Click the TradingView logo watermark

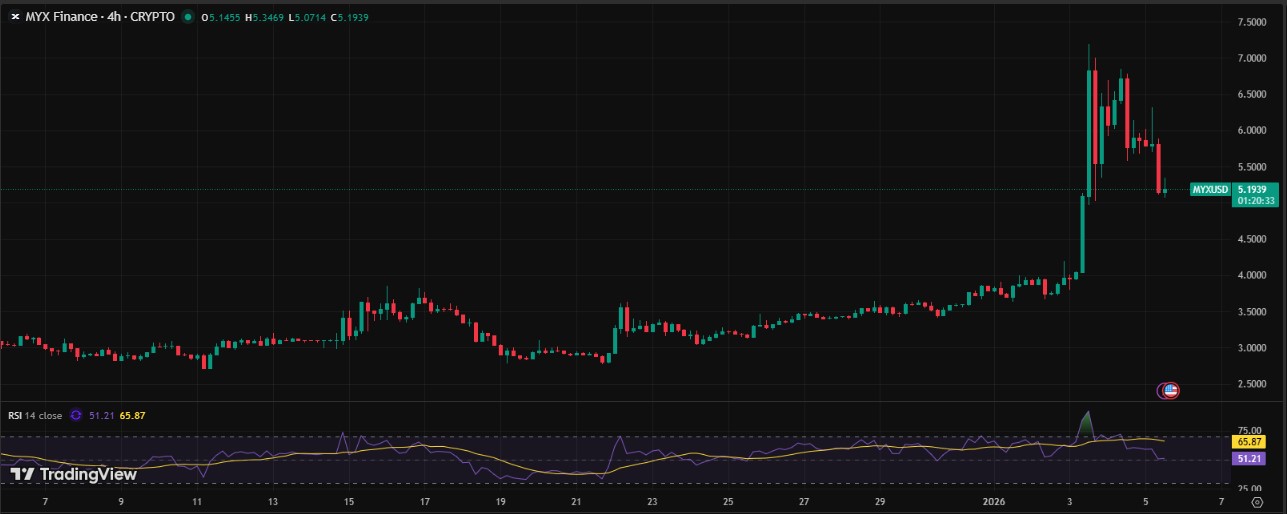point(72,474)
